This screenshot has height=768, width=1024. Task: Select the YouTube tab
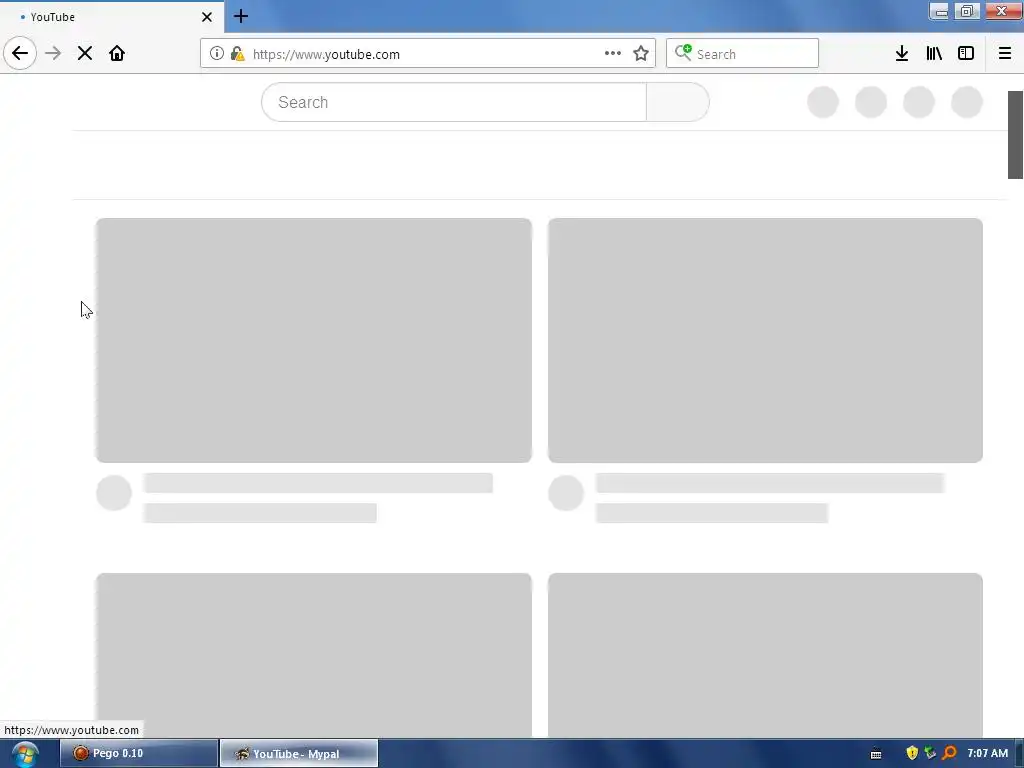coord(112,17)
